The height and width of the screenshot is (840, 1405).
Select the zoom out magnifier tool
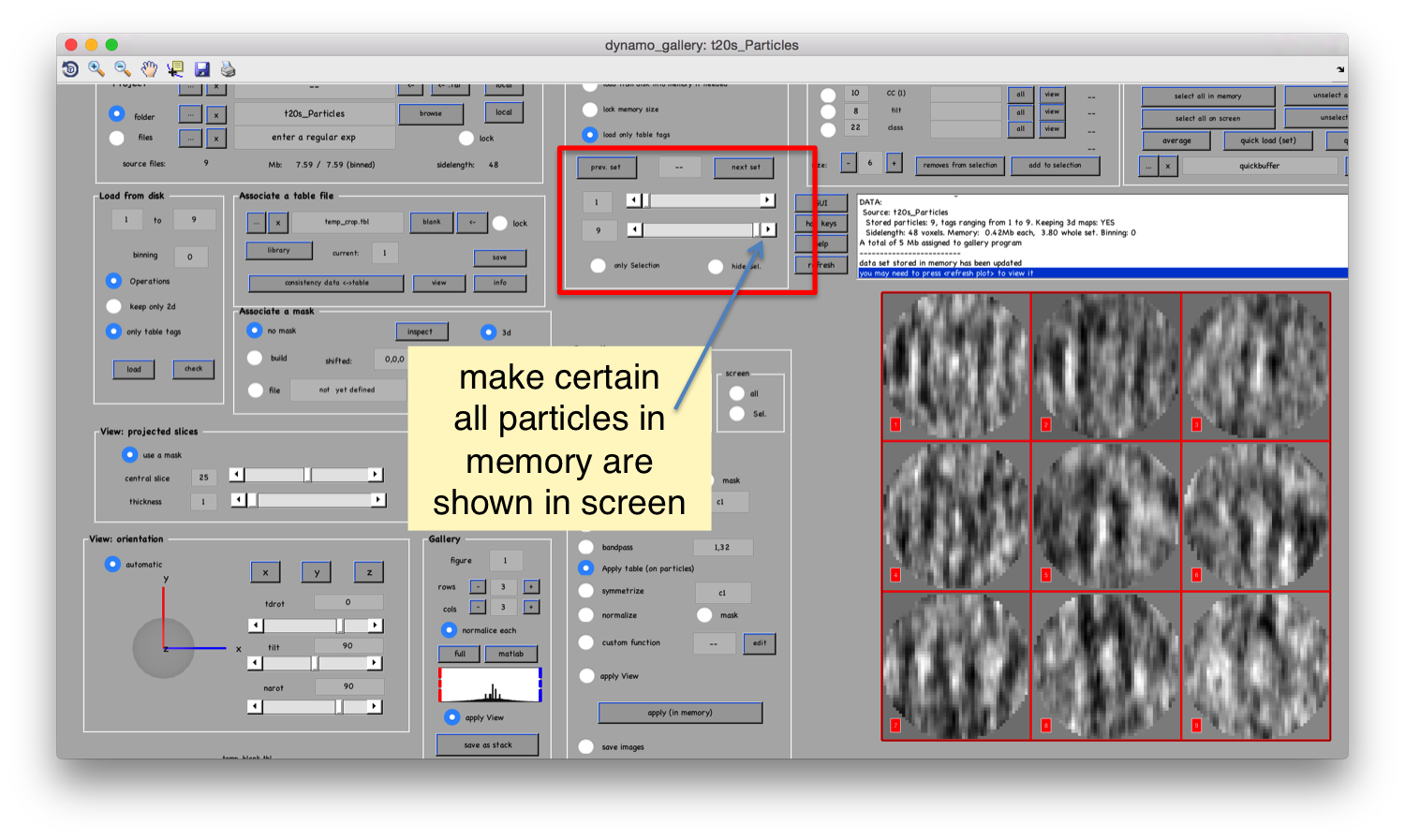click(x=123, y=69)
